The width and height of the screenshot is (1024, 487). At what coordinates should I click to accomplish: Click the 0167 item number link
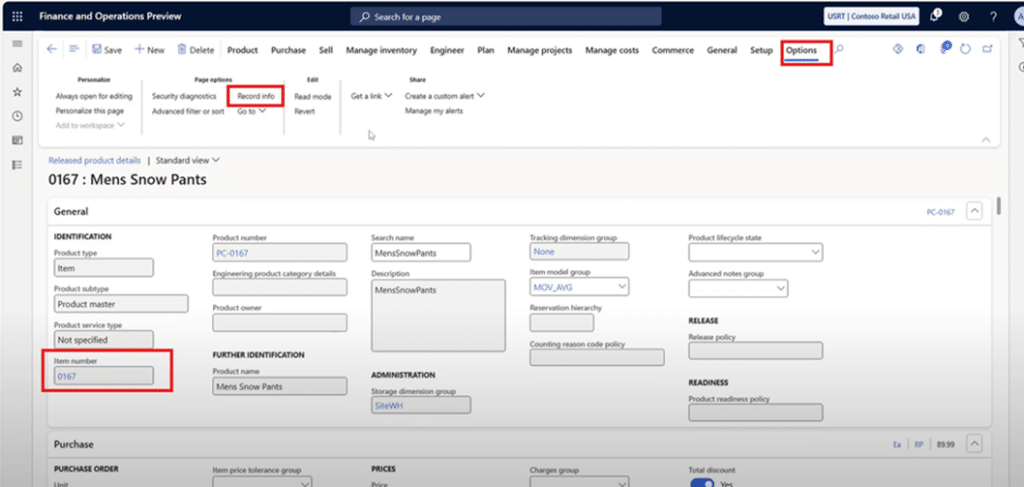tap(67, 376)
